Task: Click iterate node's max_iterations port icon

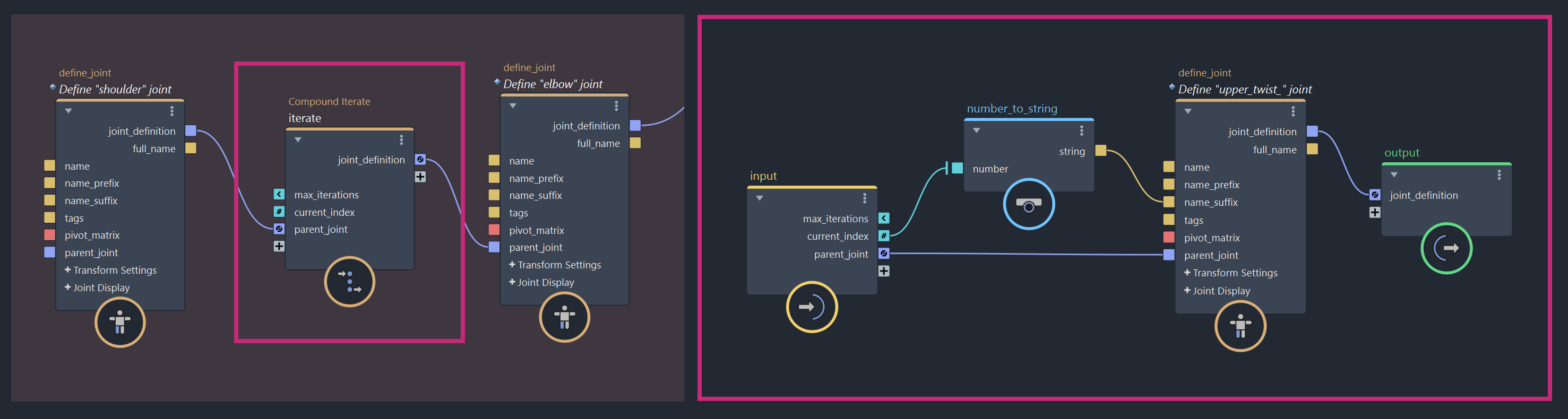Action: click(279, 195)
